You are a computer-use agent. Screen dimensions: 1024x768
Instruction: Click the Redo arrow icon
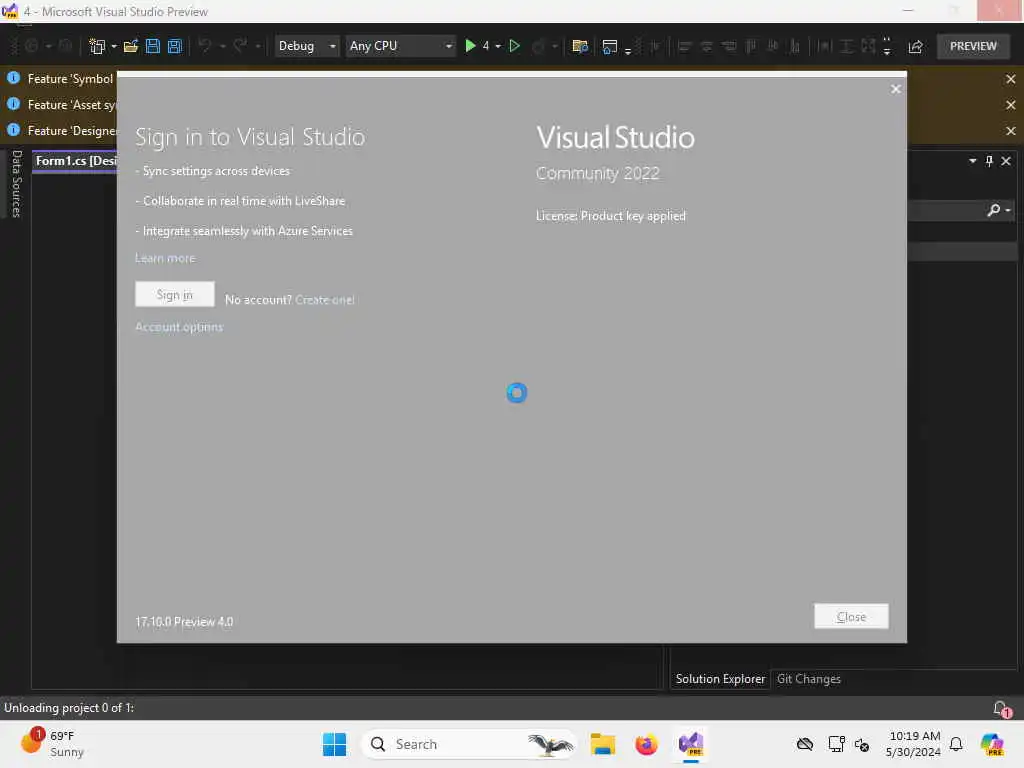[x=240, y=46]
